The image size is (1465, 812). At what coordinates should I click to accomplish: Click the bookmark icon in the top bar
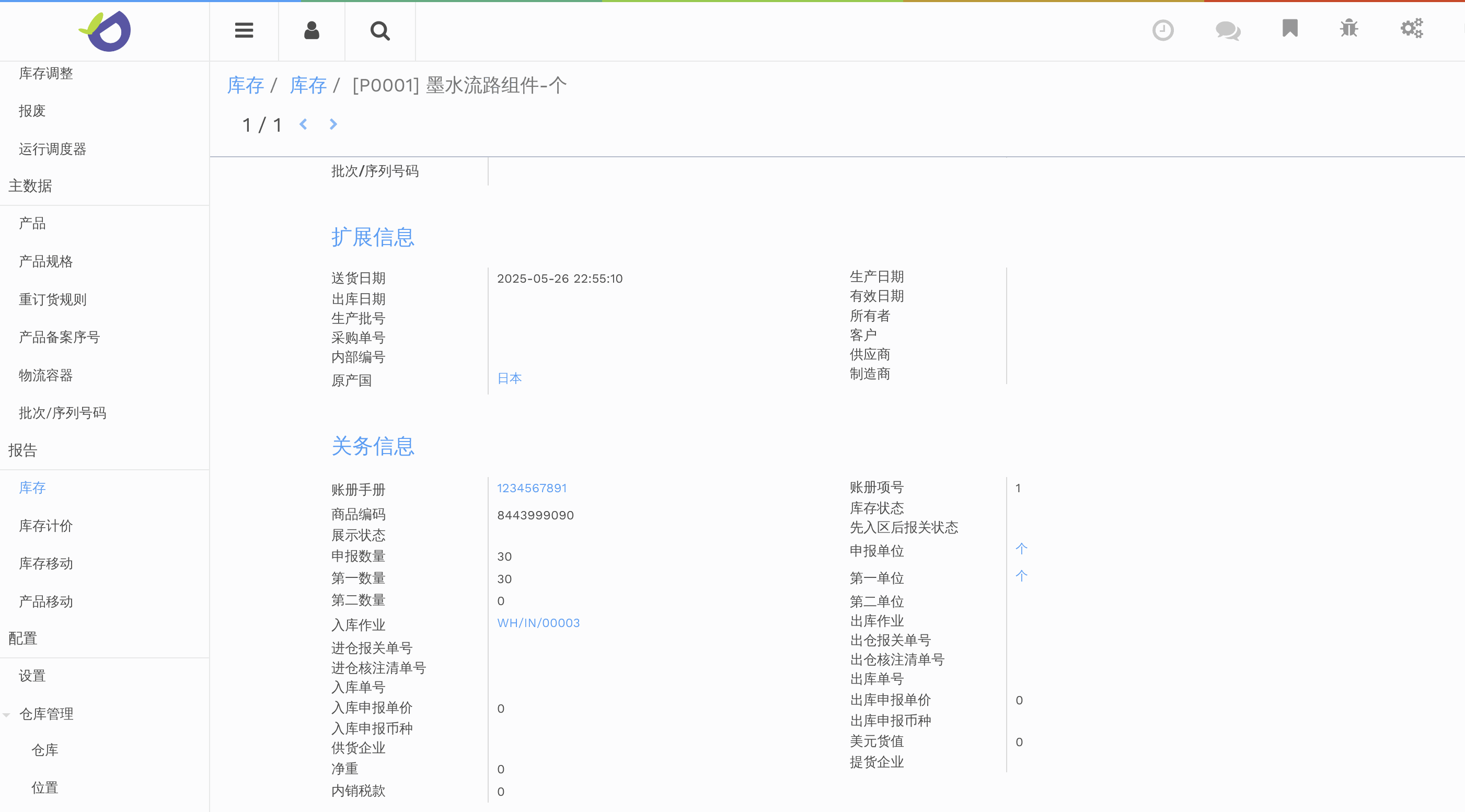point(1289,28)
